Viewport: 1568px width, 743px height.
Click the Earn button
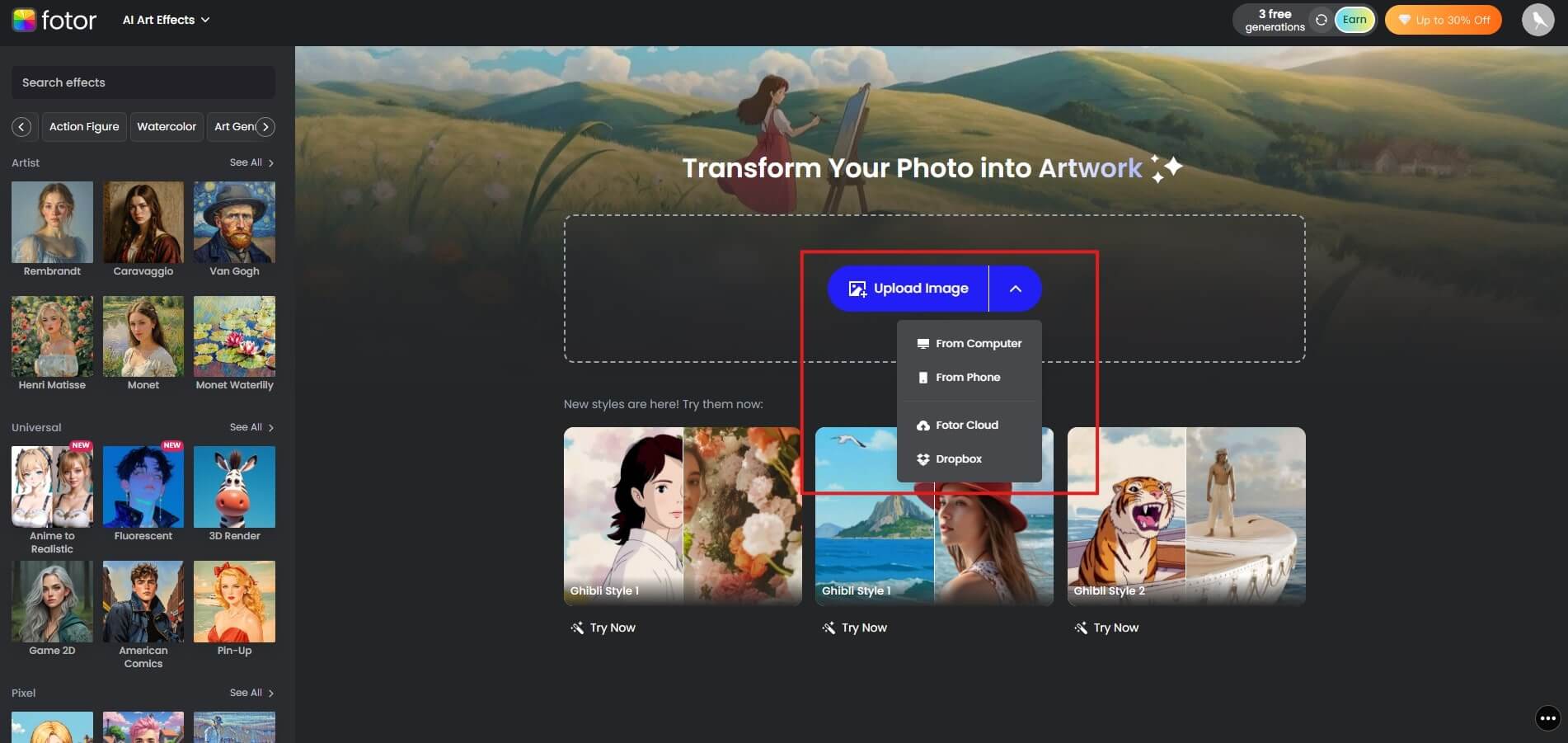(1354, 20)
